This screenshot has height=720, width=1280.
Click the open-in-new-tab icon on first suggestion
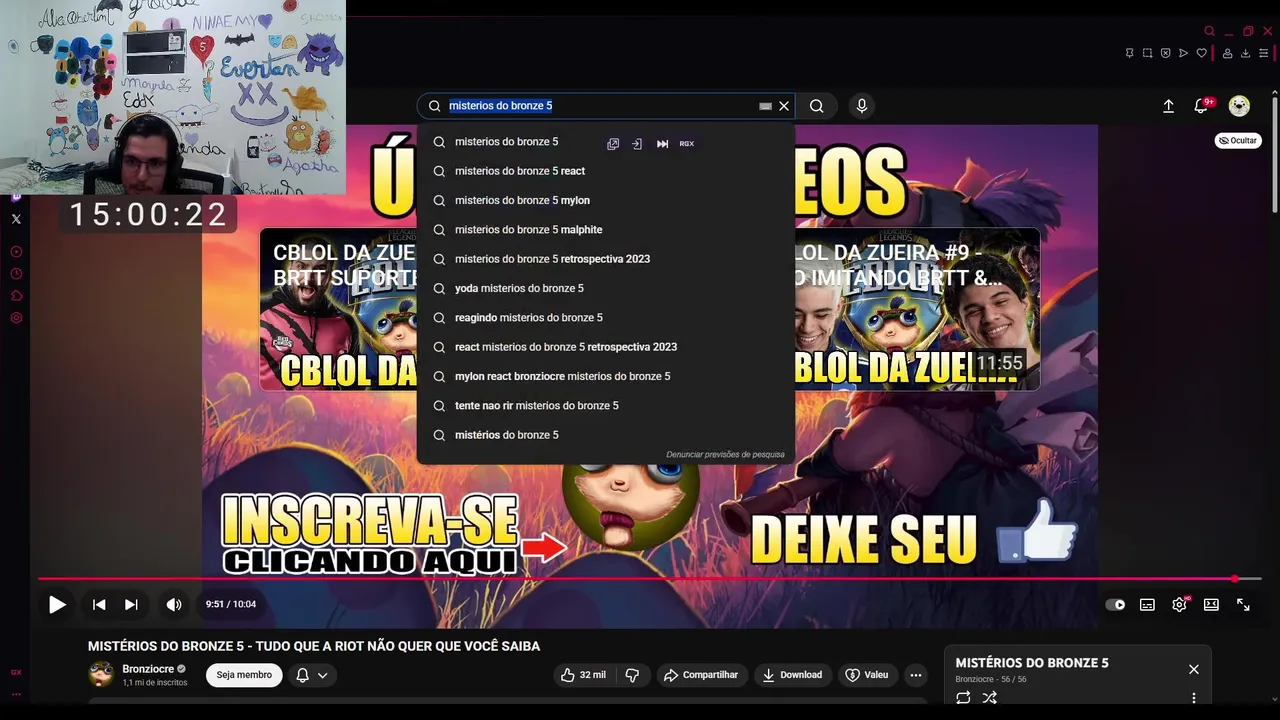coord(613,144)
